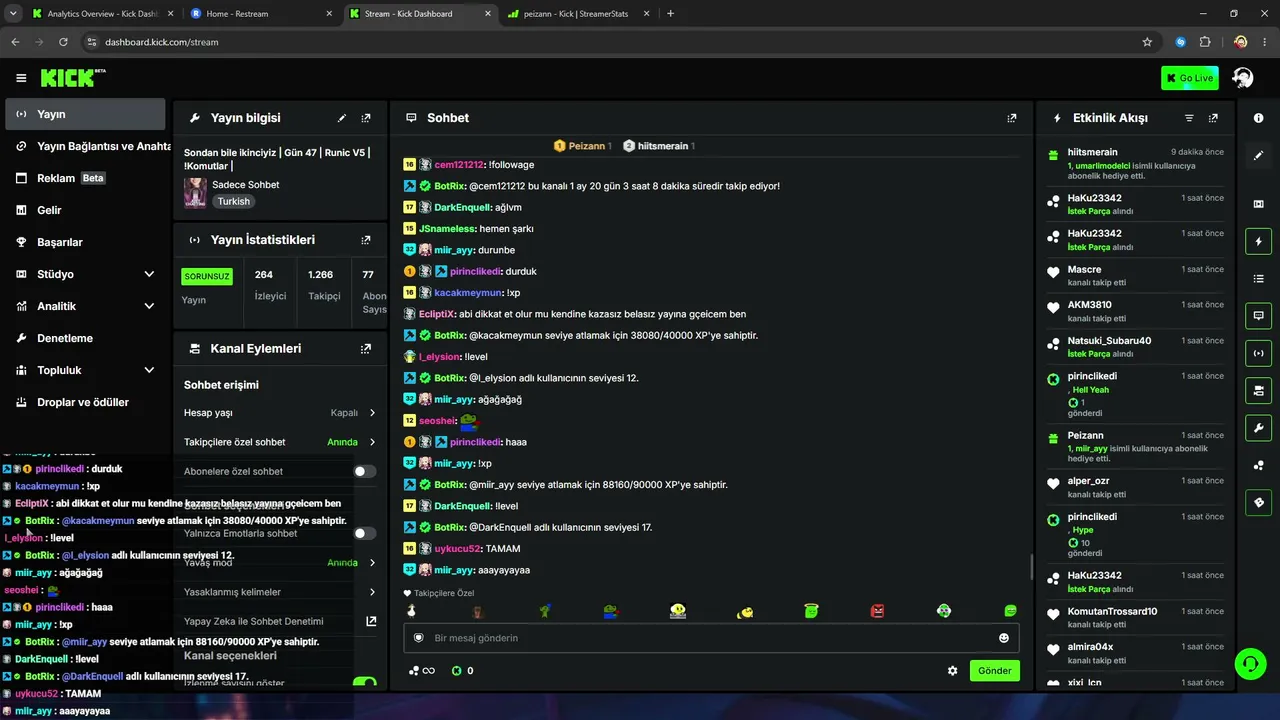1280x720 pixels.
Task: Click the list icon in the right sidebar
Action: click(1258, 278)
